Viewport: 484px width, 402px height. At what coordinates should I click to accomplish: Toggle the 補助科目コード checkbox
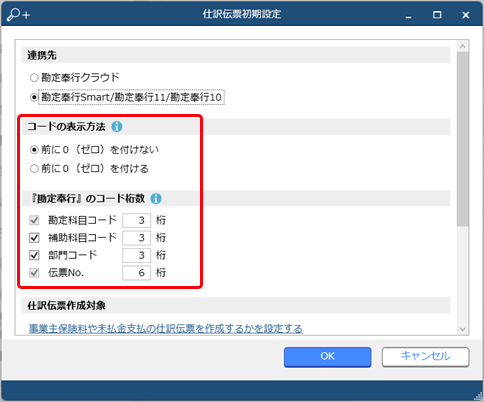coord(34,238)
